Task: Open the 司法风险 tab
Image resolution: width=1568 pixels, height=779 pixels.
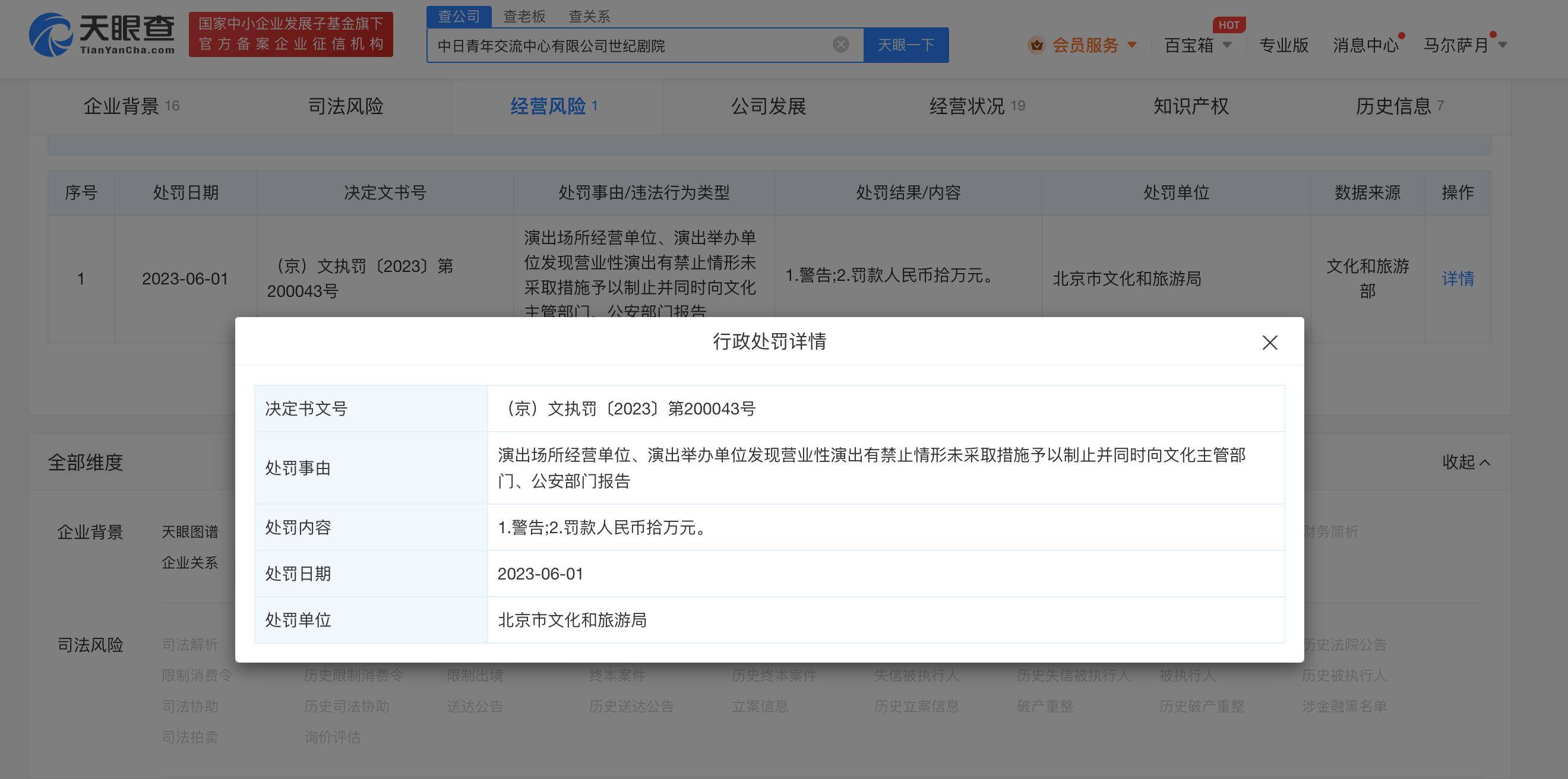Action: [346, 106]
